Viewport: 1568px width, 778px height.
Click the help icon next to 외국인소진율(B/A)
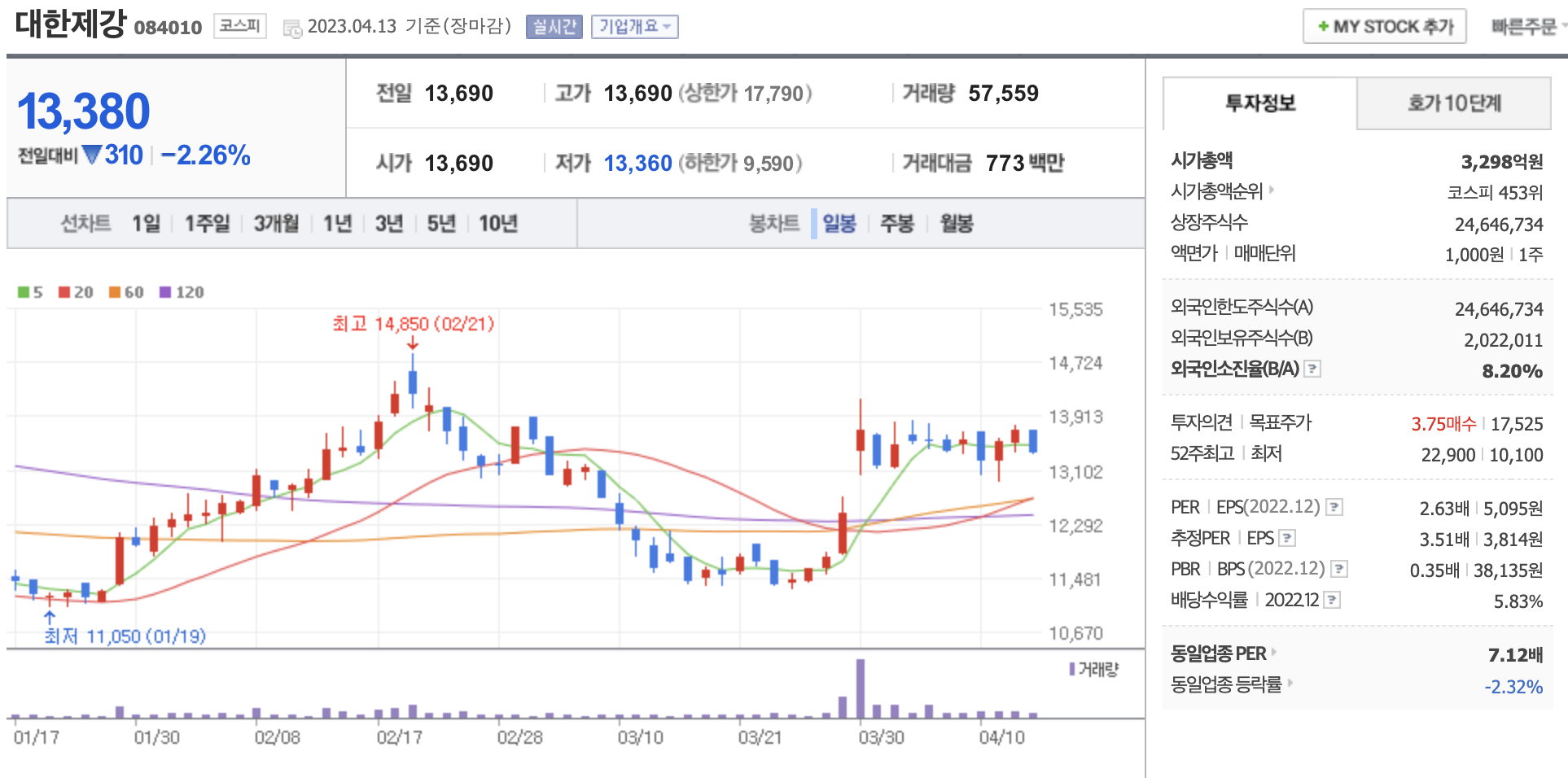click(x=1312, y=369)
